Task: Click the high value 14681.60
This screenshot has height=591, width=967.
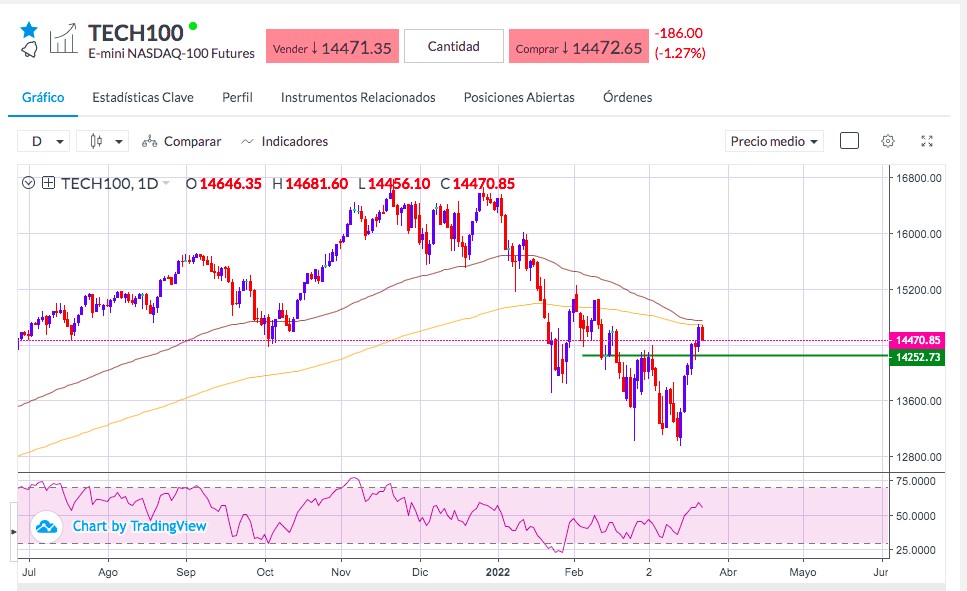Action: coord(316,184)
